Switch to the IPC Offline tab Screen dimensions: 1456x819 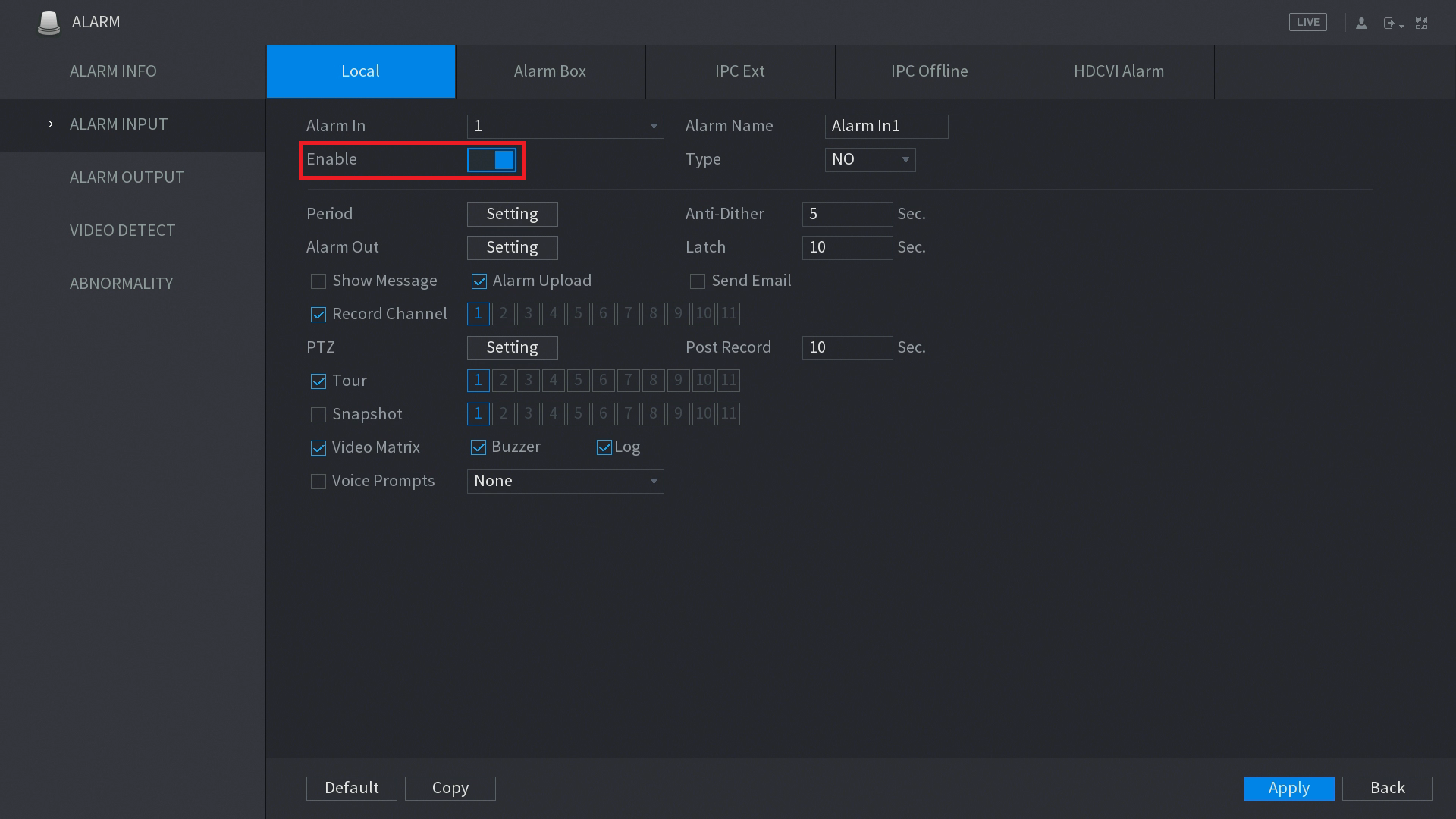click(x=929, y=71)
